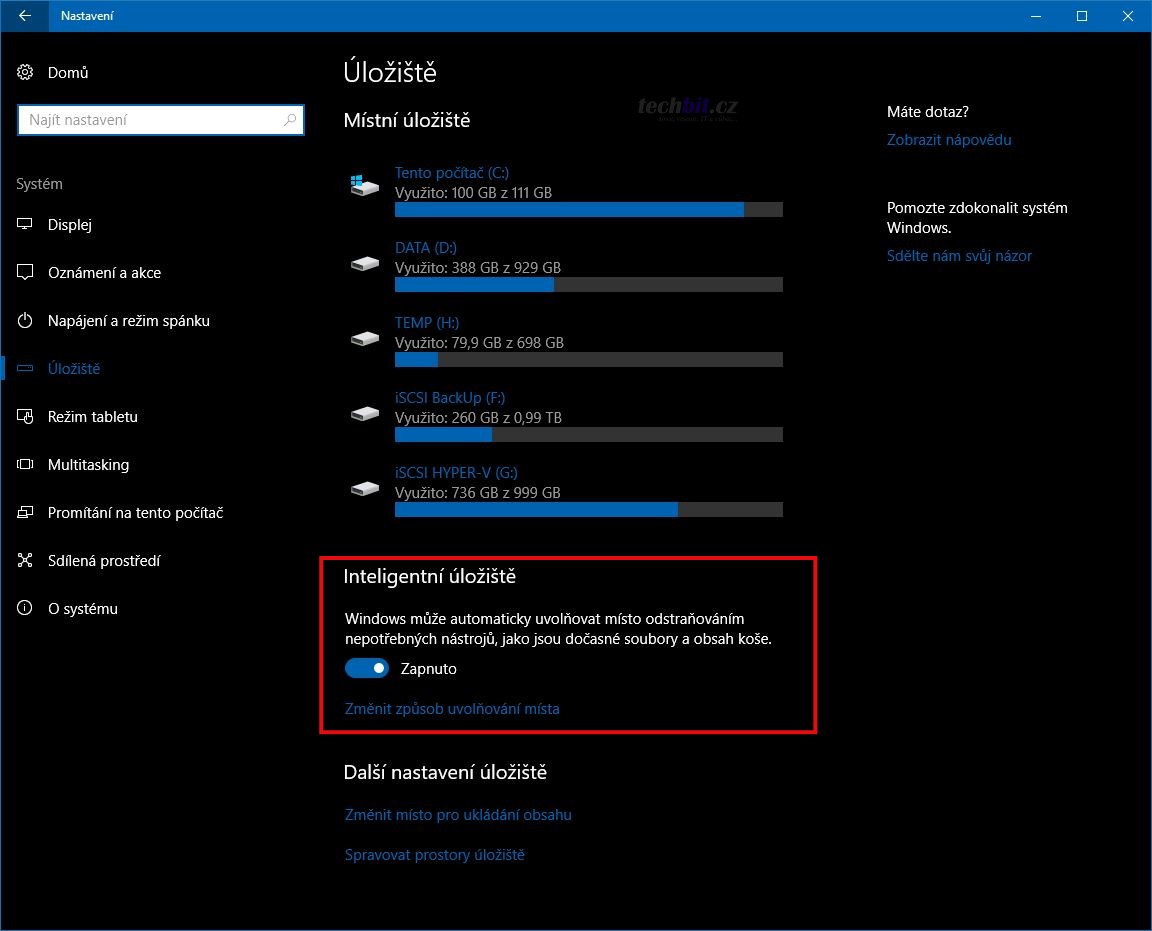Screen dimensions: 1152x931
Task: Go to Sdílená prostředí
Action: coord(104,561)
